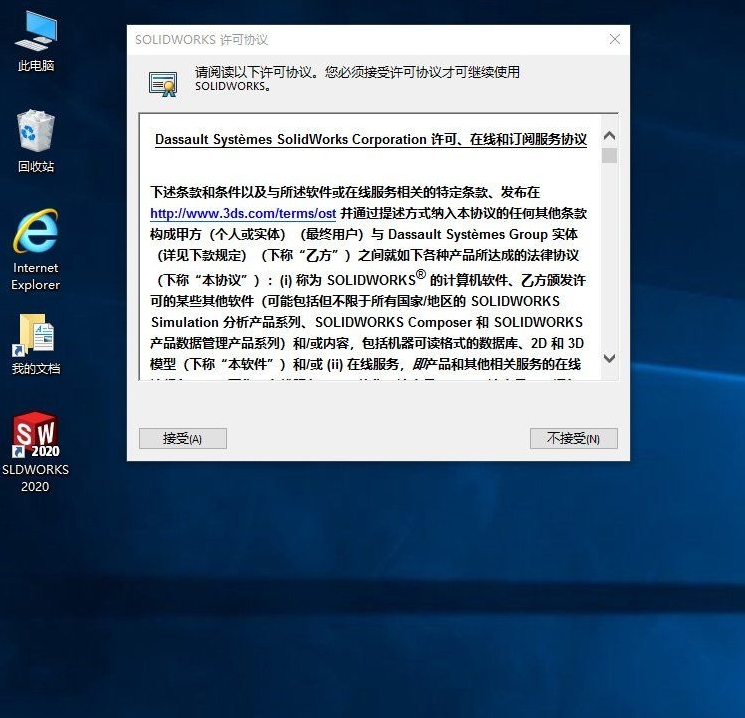This screenshot has height=718, width=745.
Task: Click the SLDWORKS 2020 desktop shortcut
Action: click(x=35, y=452)
